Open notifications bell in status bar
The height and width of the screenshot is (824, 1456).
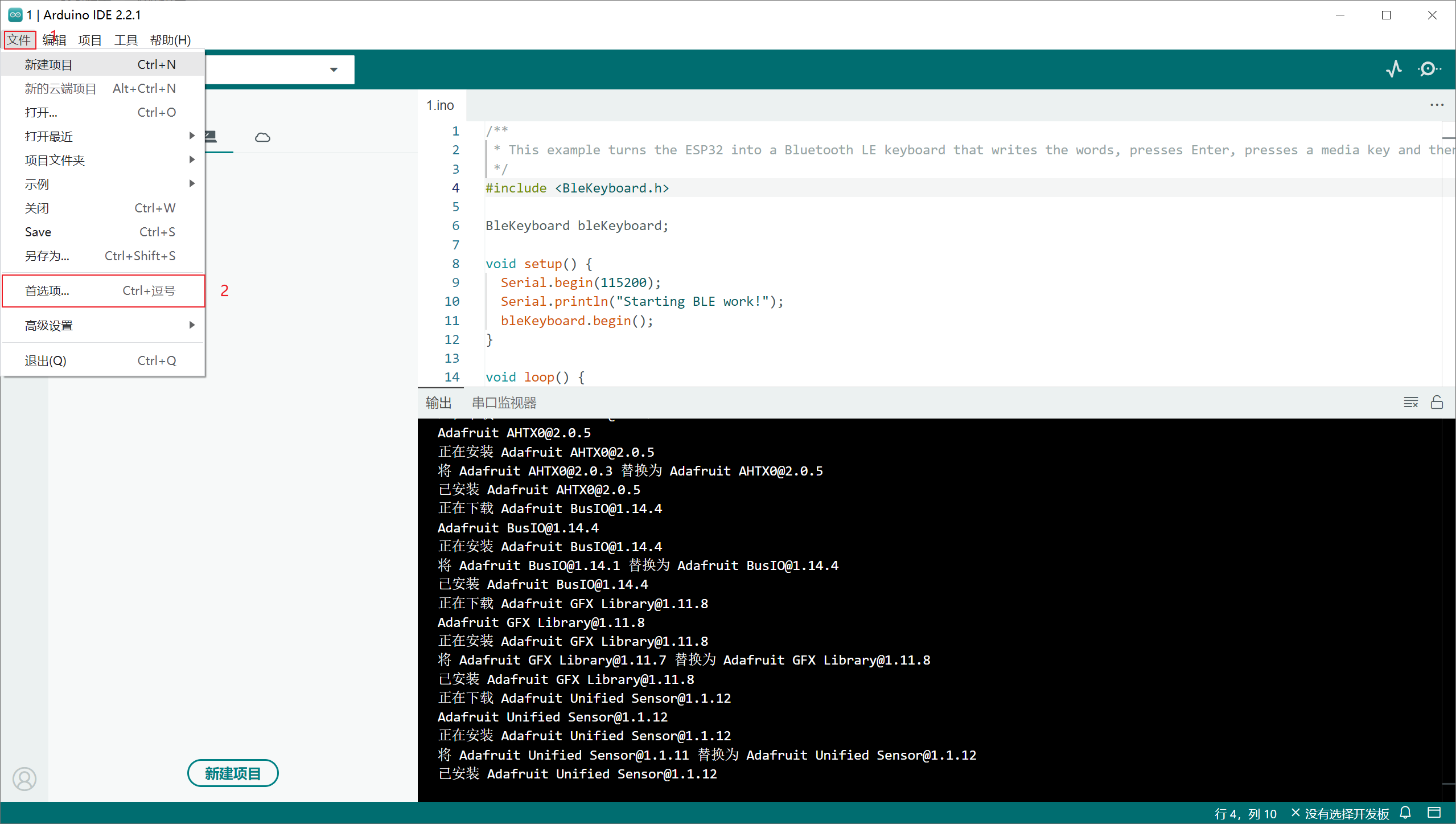pos(1405,813)
